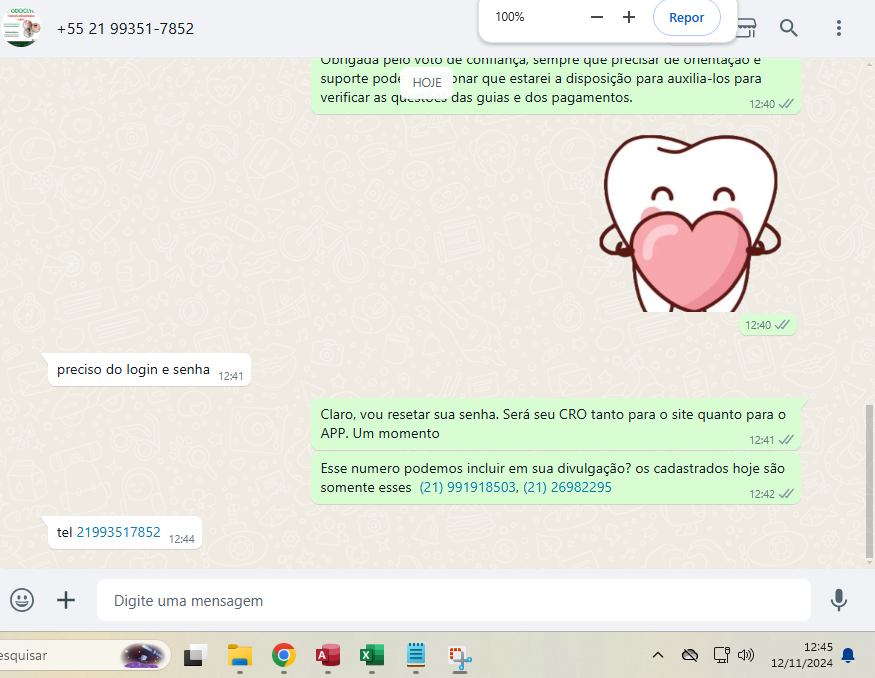This screenshot has height=678, width=875.
Task: Open the emoji picker
Action: [22, 600]
